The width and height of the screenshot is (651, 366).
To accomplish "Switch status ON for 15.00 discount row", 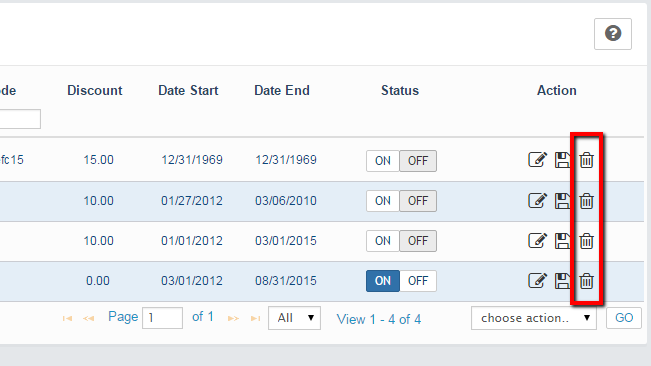I will point(382,161).
